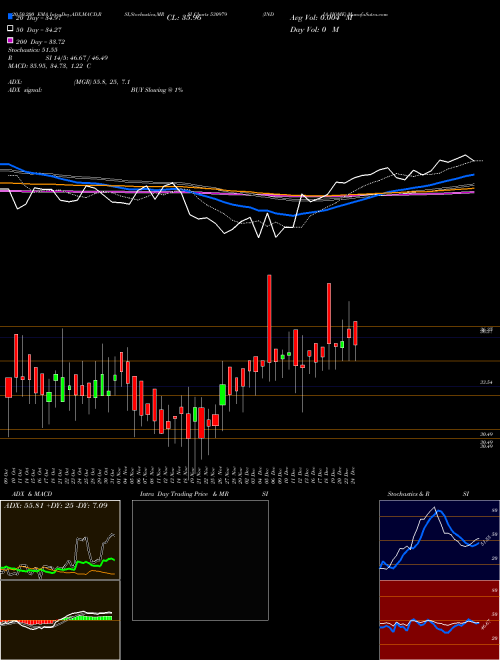Click the 'ADX signal:' label
The image size is (500, 660).
pos(25,90)
